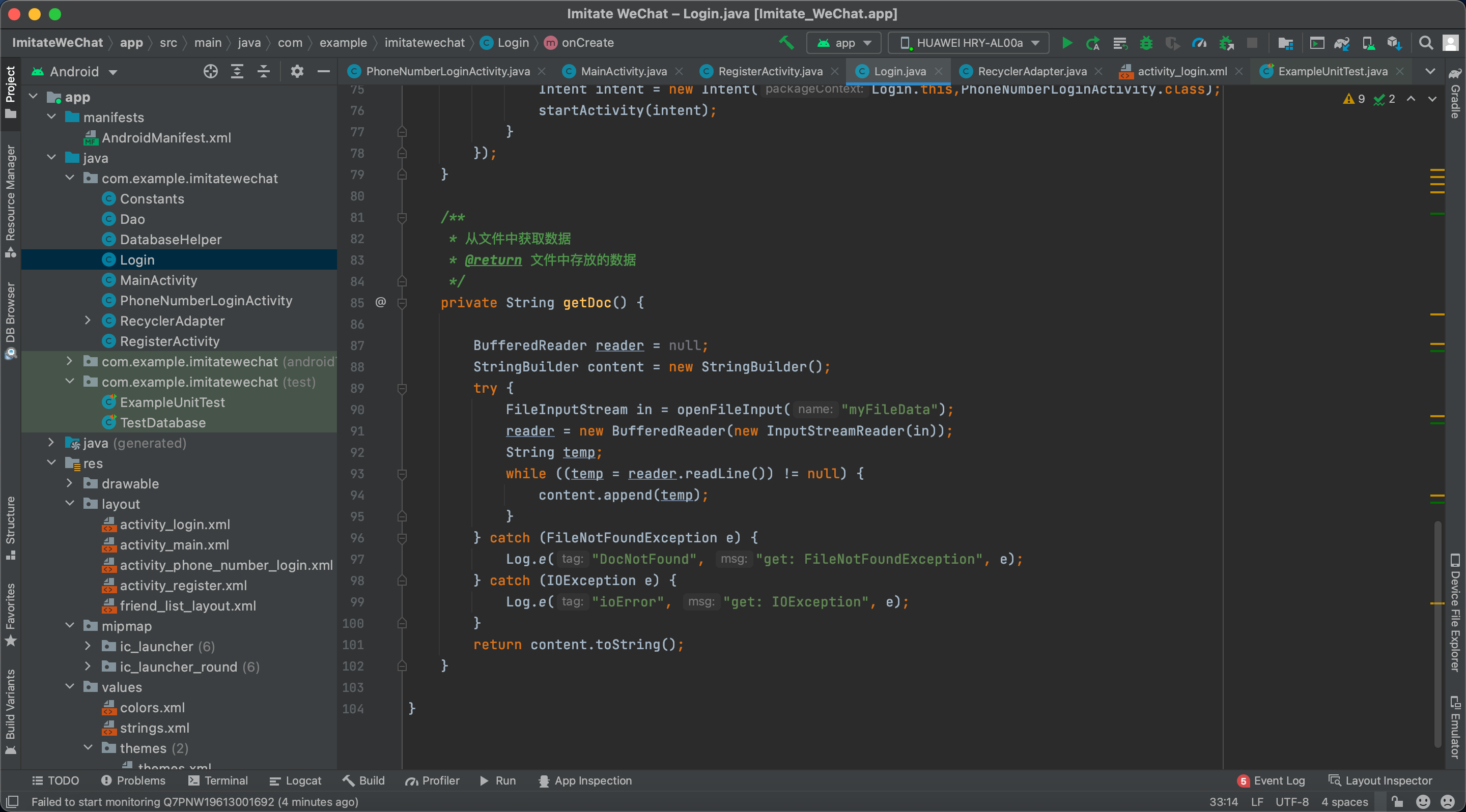The height and width of the screenshot is (812, 1466).
Task: Toggle the DB Browser side panel
Action: tap(10, 320)
